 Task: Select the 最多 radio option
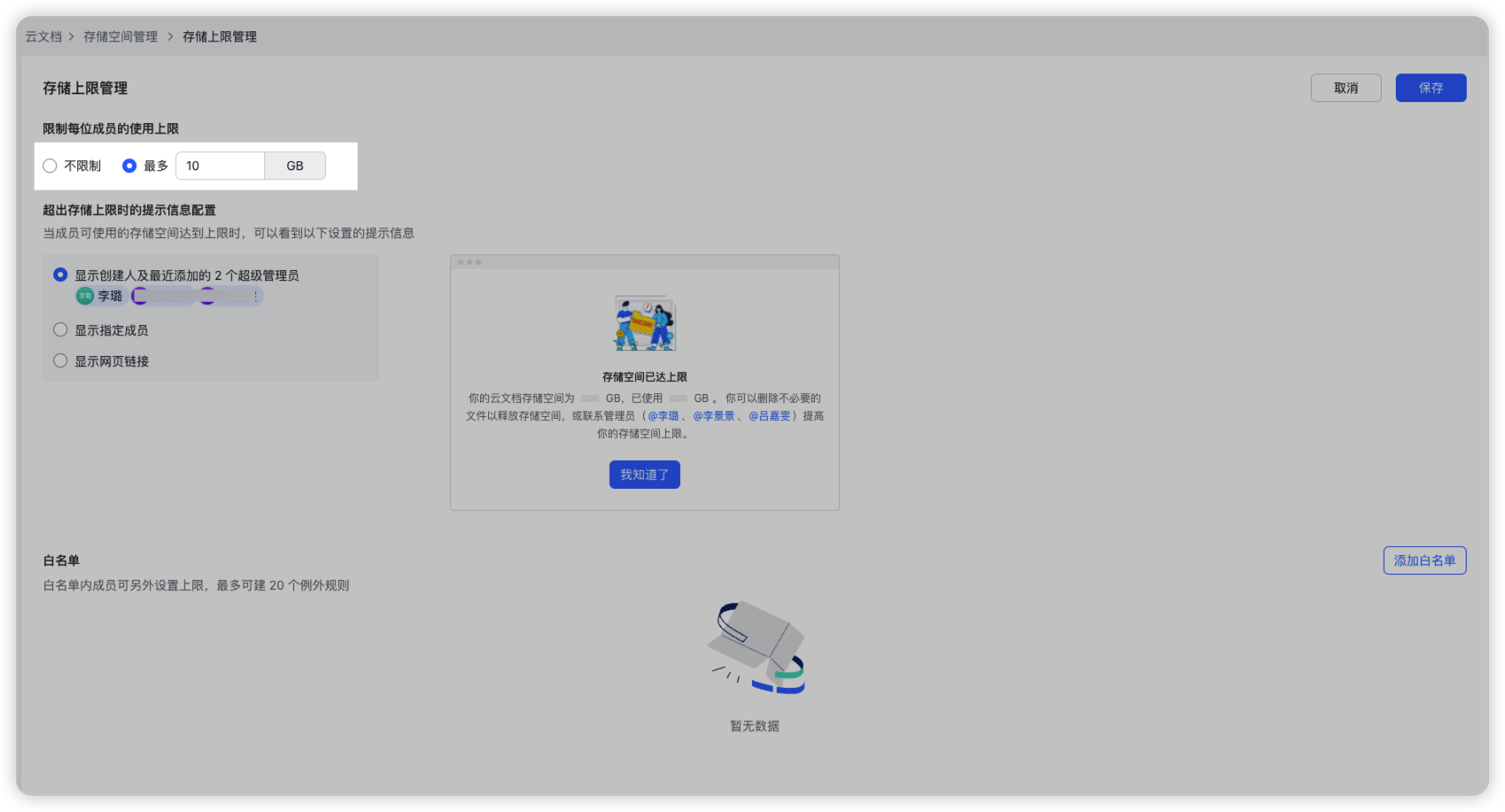click(x=129, y=166)
